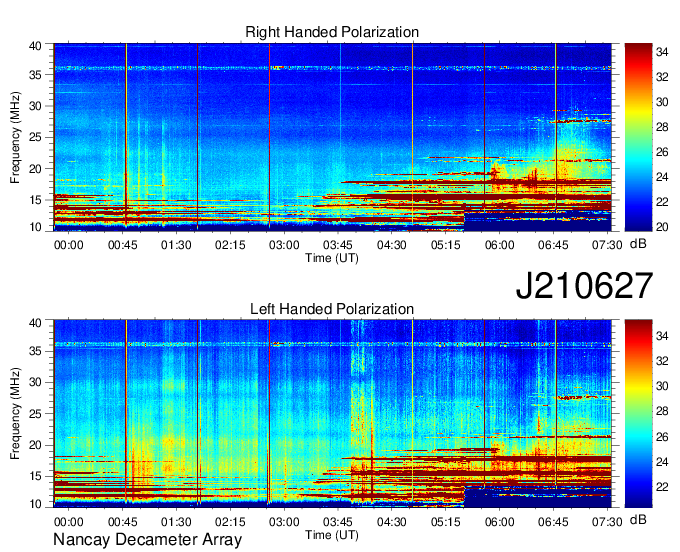Click 01:30 time tick on right-handed plot
Screen dimensions: 680x552
(x=176, y=245)
